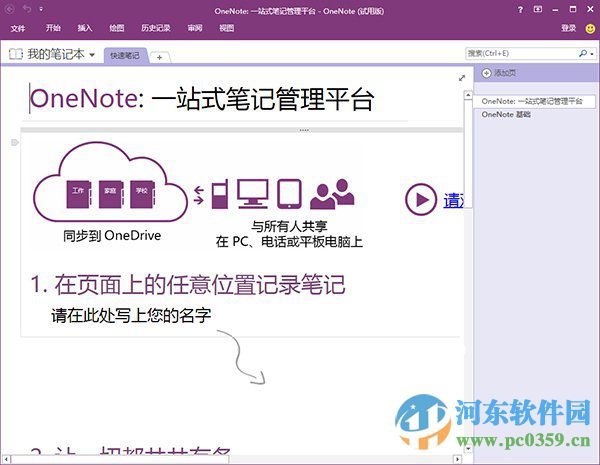600x465 pixels.
Task: Select page OneNote: 一站式笔记管理平台 in list
Action: [x=533, y=101]
